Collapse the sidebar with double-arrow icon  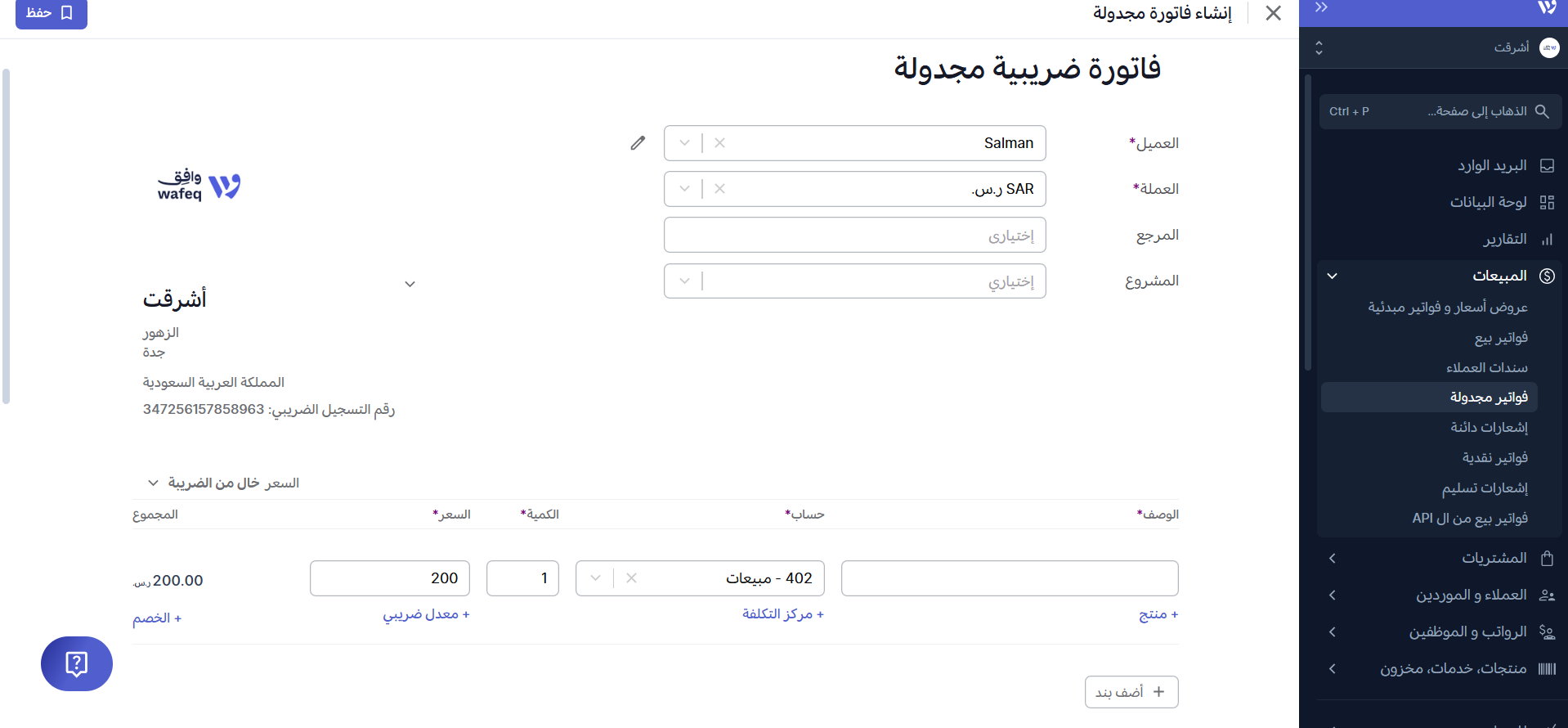point(1321,8)
